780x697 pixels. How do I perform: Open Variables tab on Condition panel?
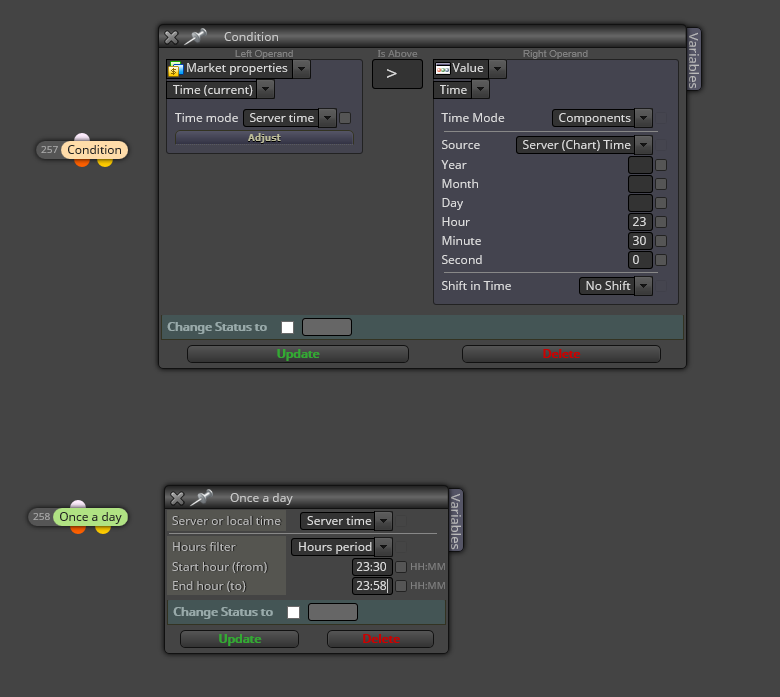pyautogui.click(x=693, y=60)
